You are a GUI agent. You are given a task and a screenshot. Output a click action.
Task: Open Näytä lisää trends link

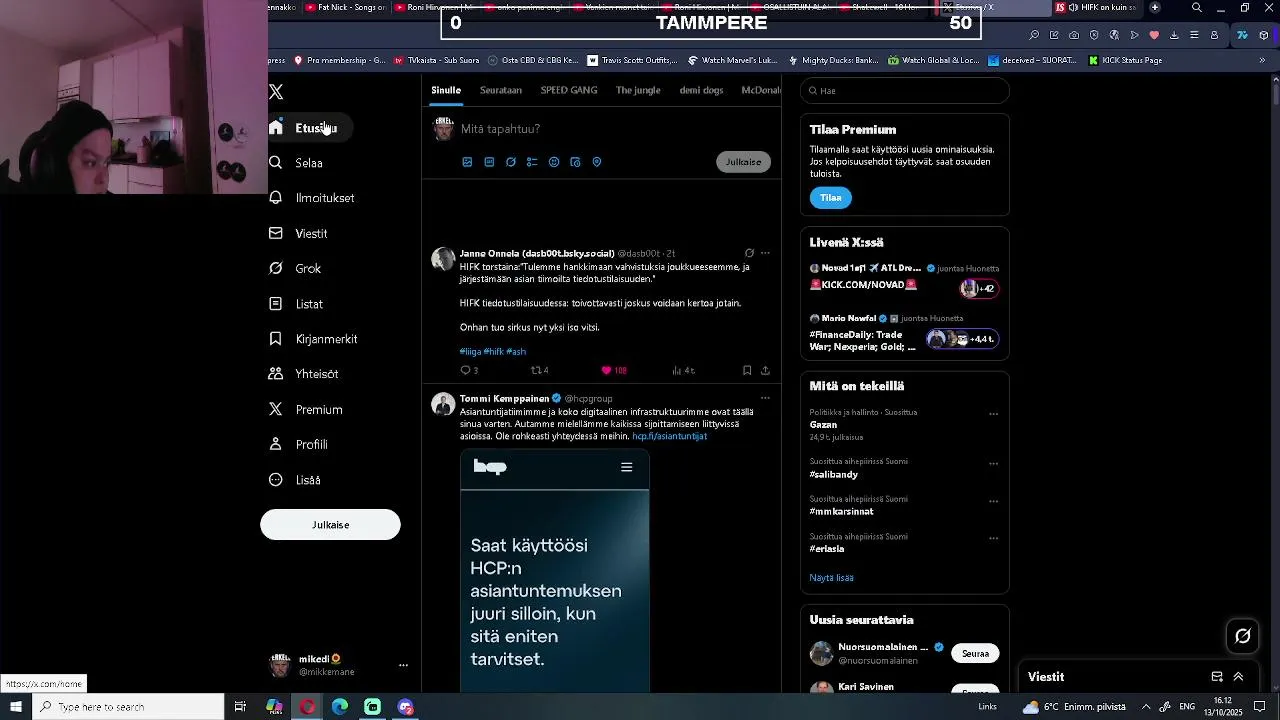[x=831, y=578]
